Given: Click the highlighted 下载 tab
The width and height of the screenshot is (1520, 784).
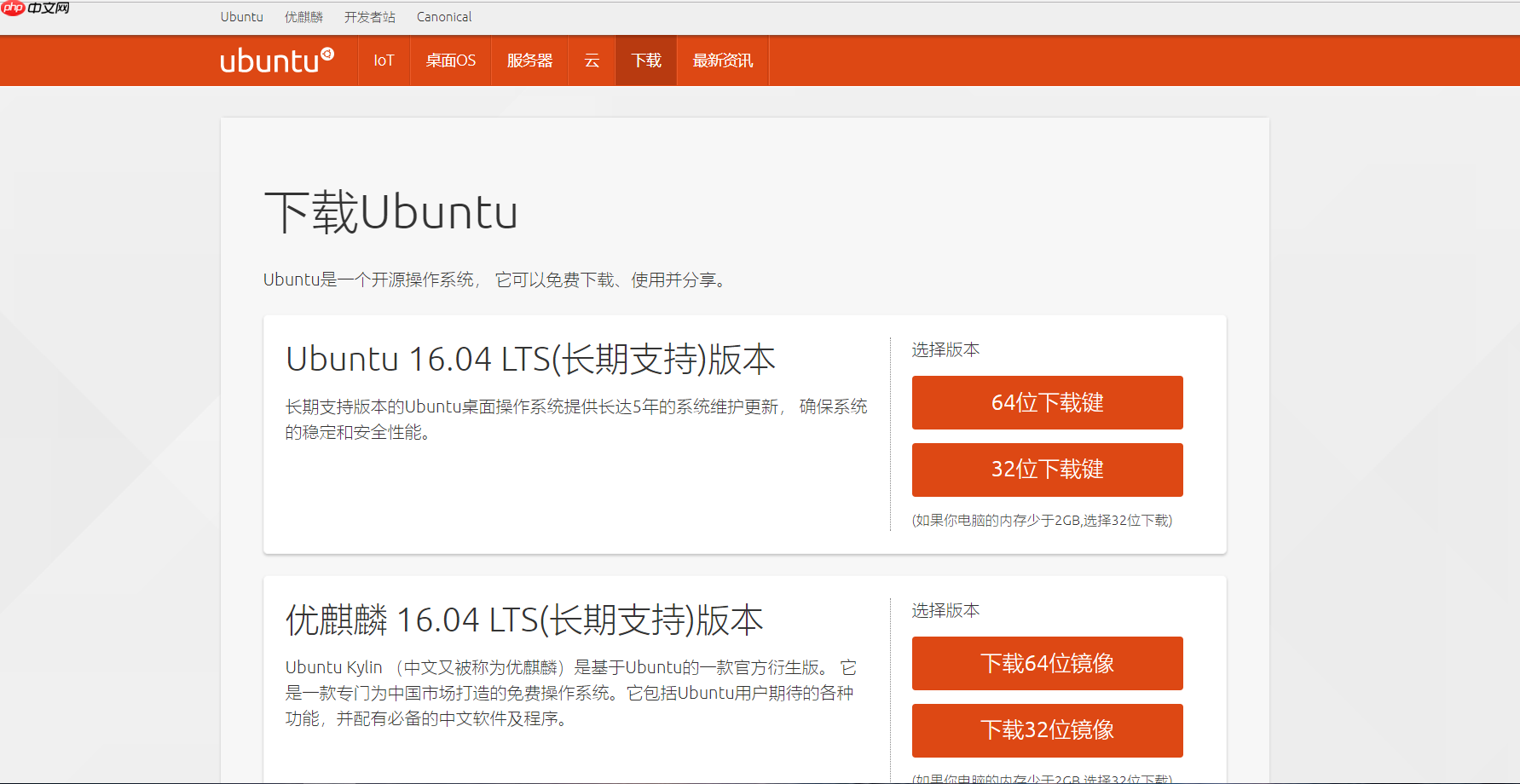Looking at the screenshot, I should tap(645, 60).
